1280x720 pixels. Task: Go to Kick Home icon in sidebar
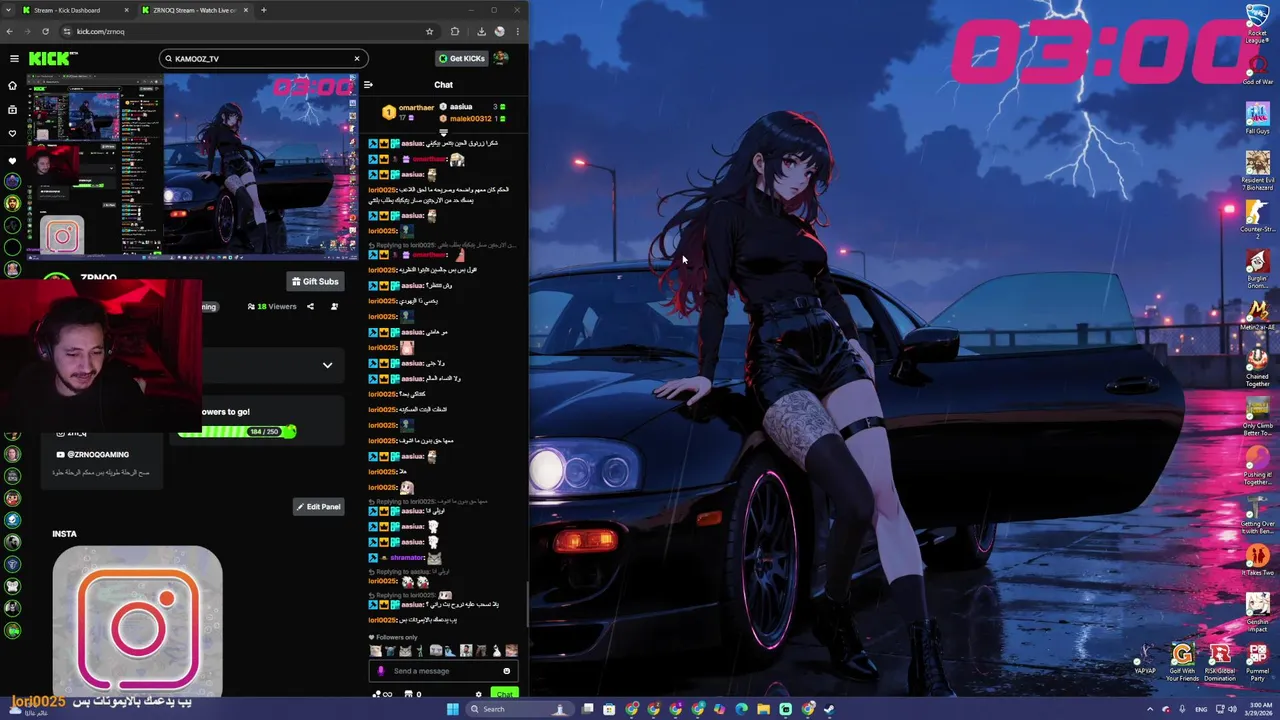tap(12, 88)
